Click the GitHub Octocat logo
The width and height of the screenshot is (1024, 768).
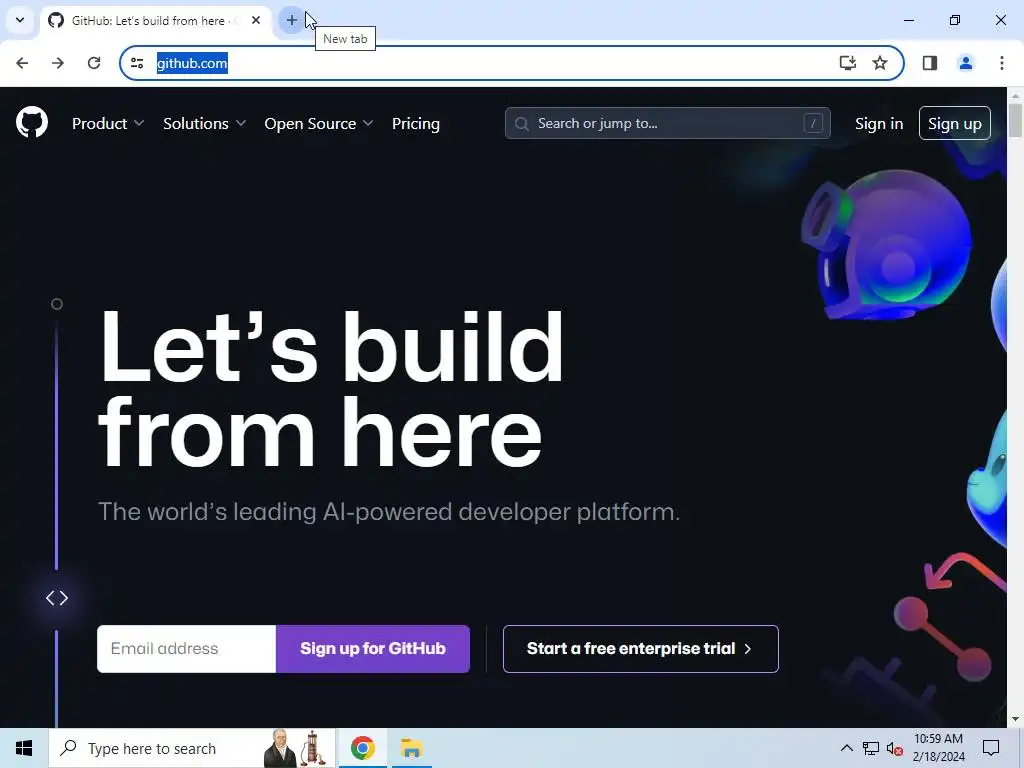(x=32, y=122)
